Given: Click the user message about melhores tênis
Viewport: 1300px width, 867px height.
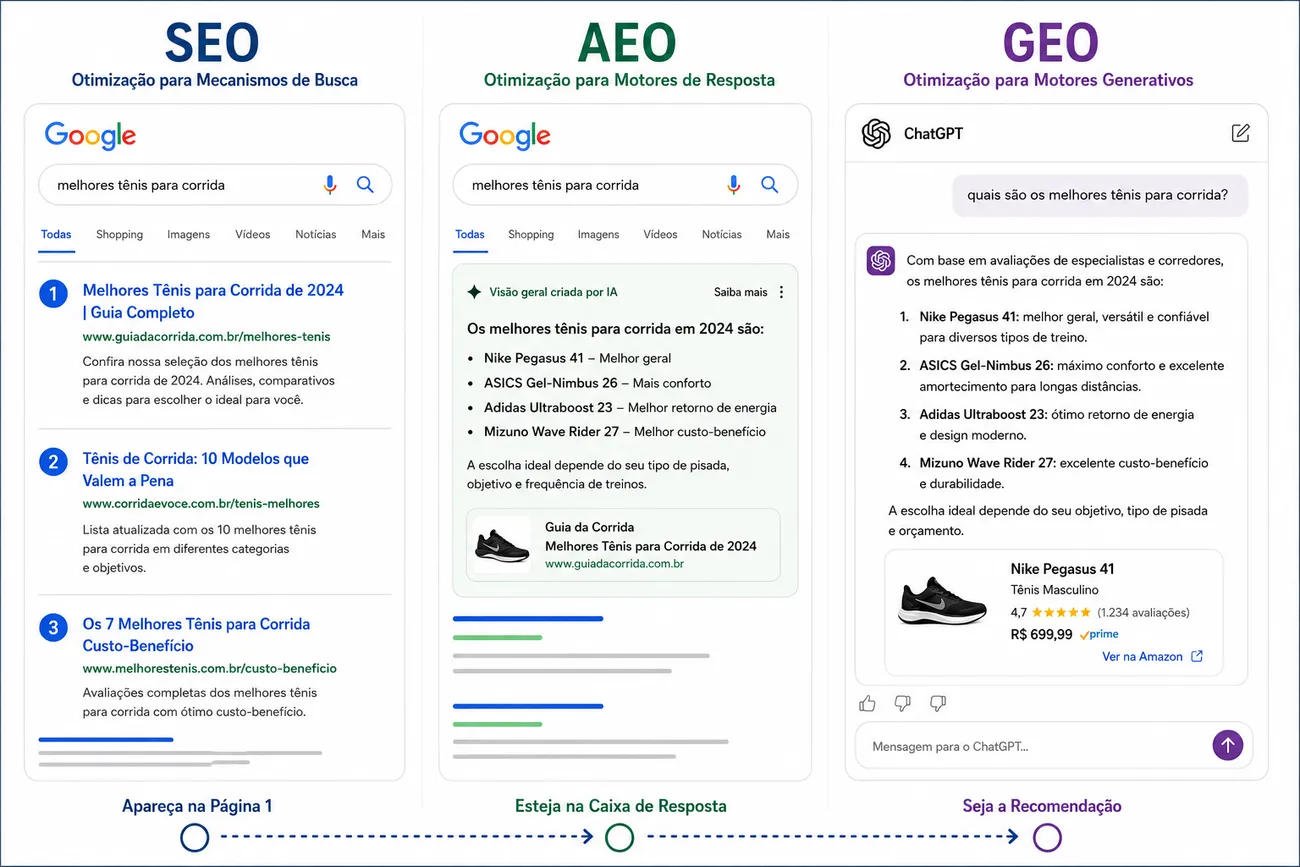Looking at the screenshot, I should (x=1098, y=195).
